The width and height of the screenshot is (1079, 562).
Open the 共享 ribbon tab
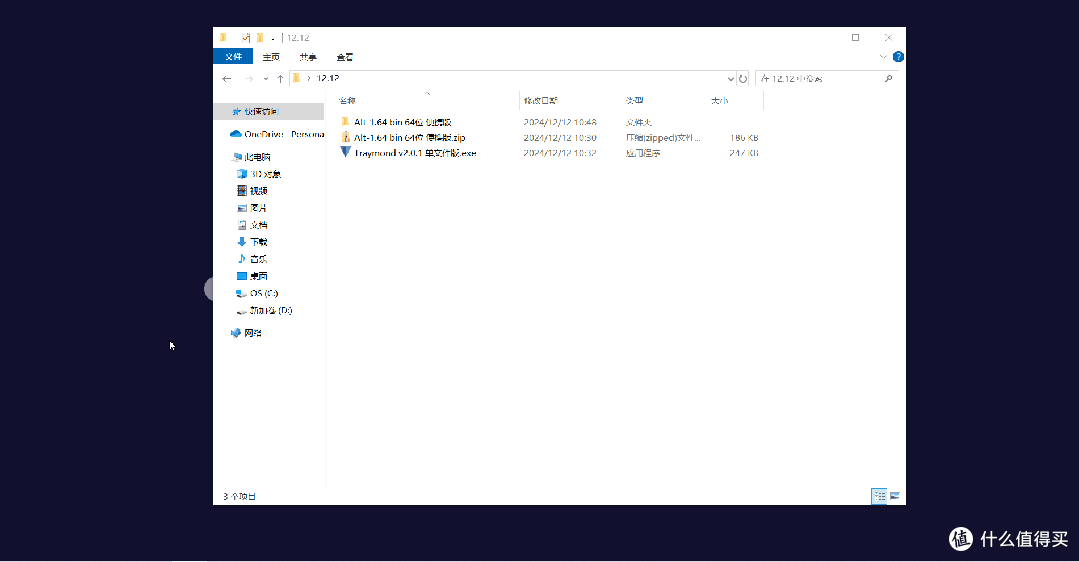tap(308, 57)
